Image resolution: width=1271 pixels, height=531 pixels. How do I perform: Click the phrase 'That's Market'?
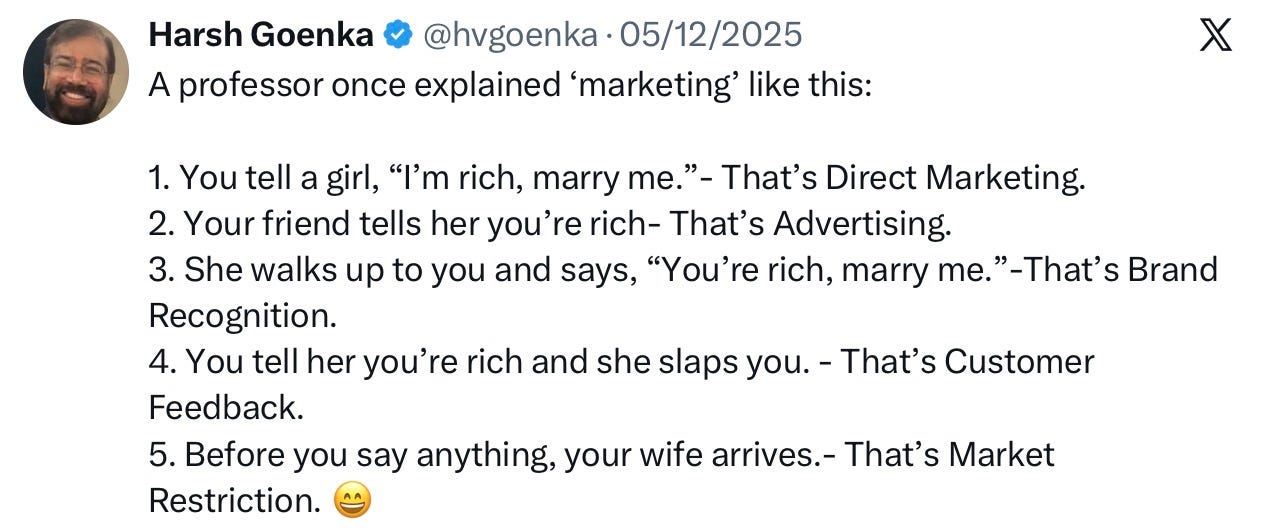coord(950,454)
